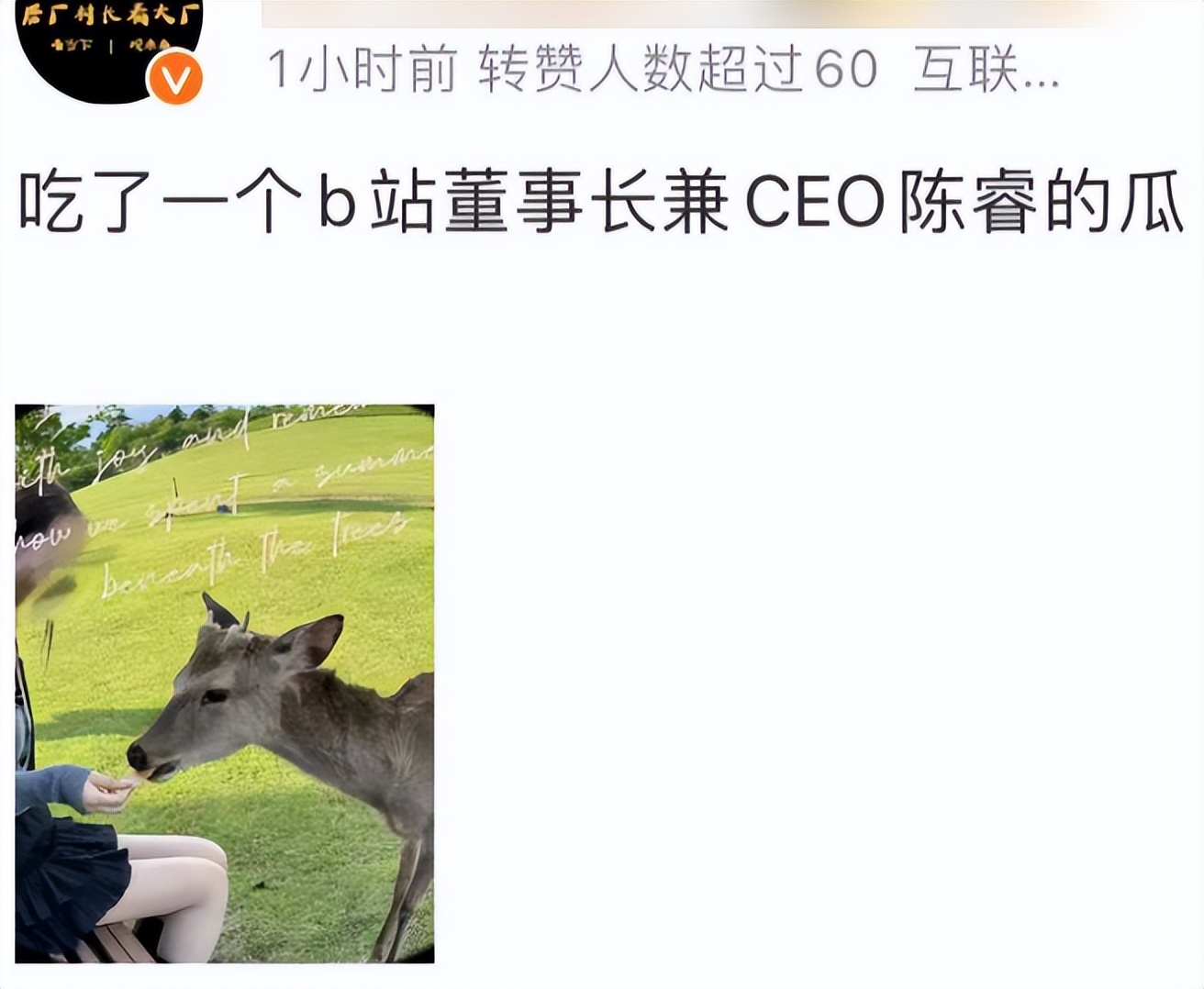The width and height of the screenshot is (1204, 989).
Task: Open the deer photo thumbnail
Action: tap(225, 683)
